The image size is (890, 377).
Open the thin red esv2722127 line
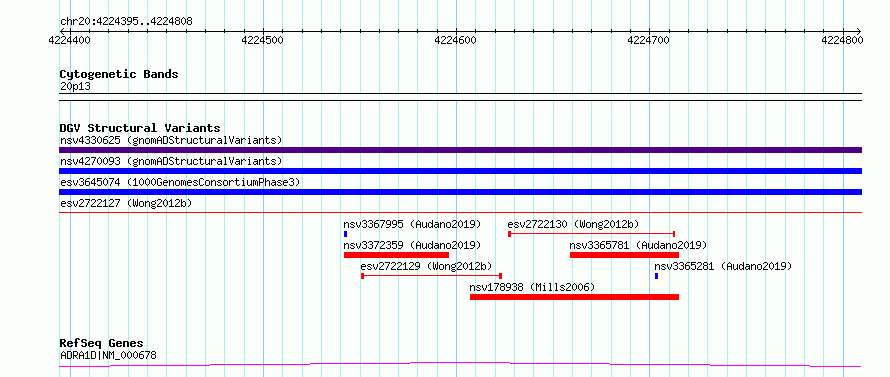[460, 212]
